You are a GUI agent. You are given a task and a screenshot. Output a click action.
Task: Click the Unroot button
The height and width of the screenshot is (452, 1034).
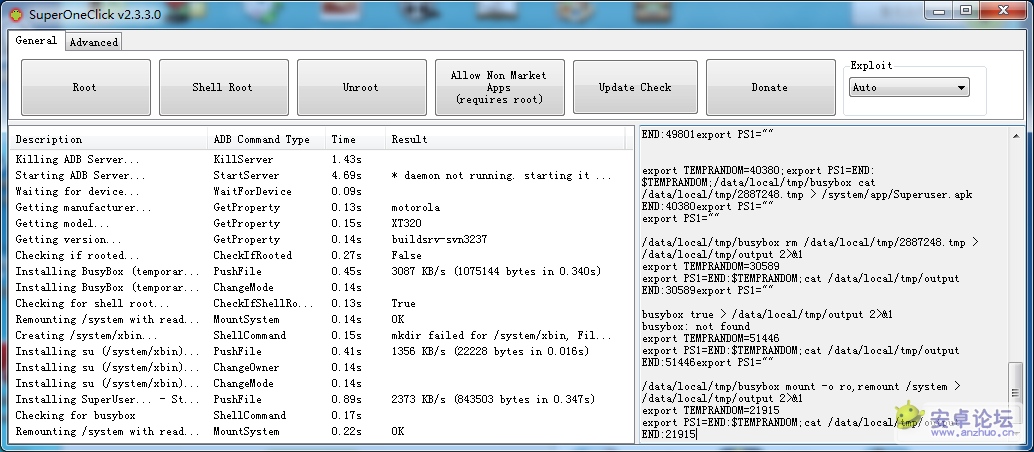point(361,87)
